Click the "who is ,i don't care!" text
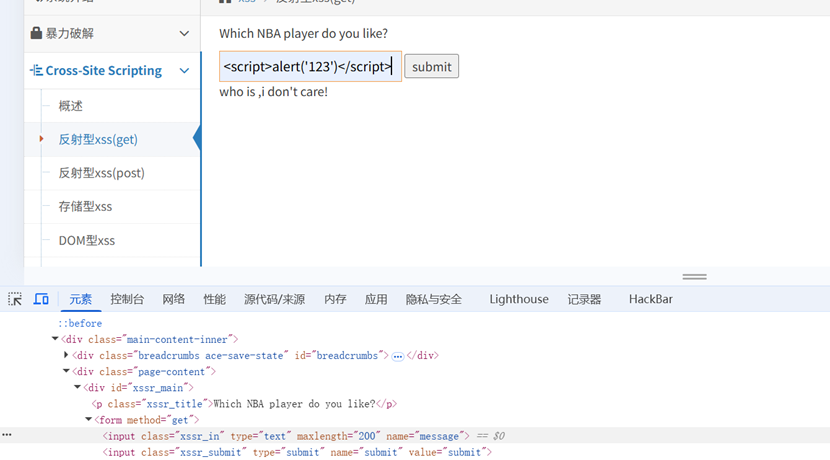Screen dimensions: 830x460 [274, 92]
